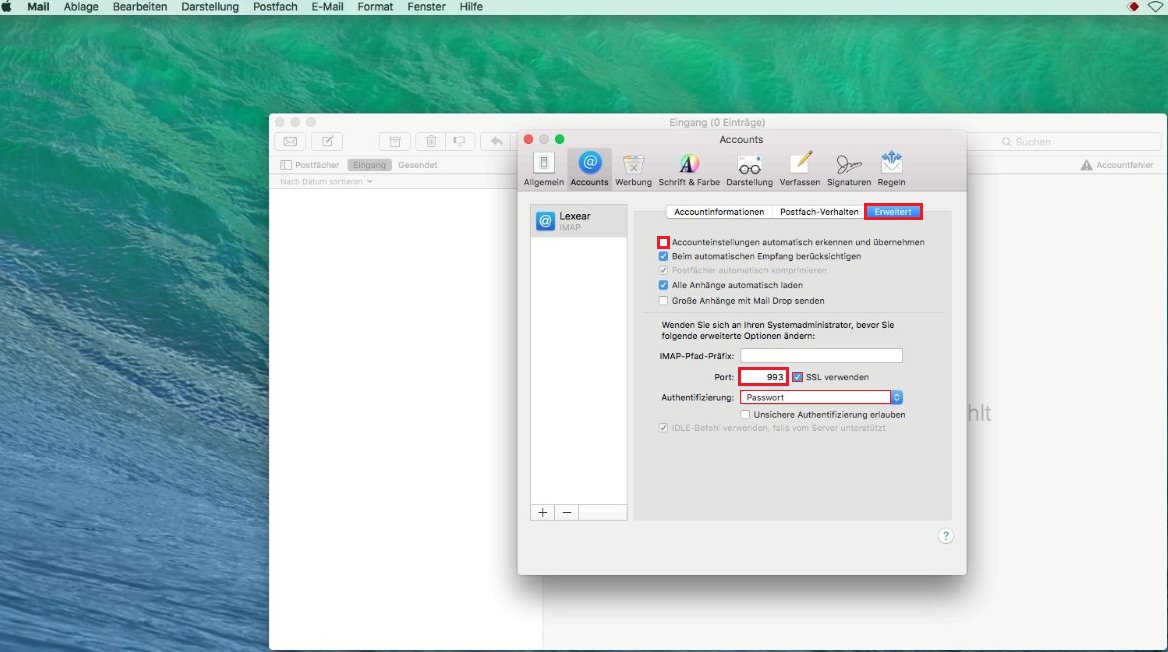Enable Accounteinstellungen automatisch erkennen checkbox
Screen dimensions: 1168x652
pos(663,242)
